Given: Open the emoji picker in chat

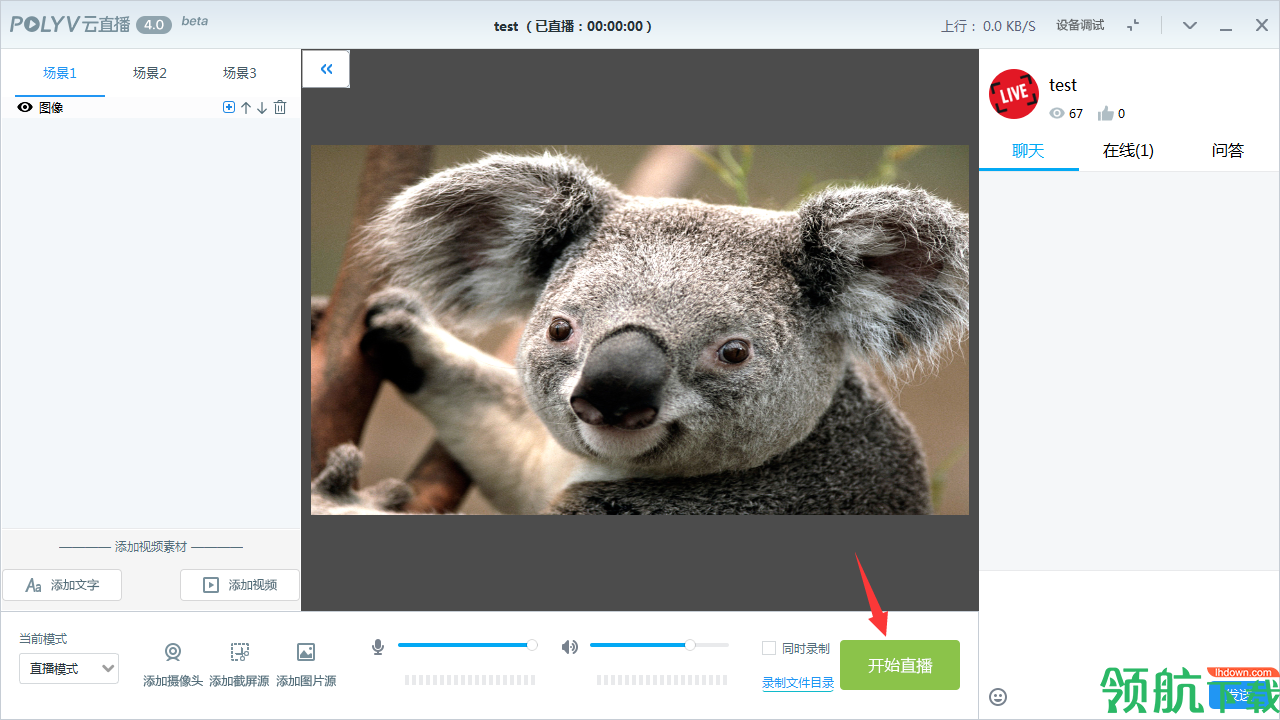Looking at the screenshot, I should click(x=998, y=697).
